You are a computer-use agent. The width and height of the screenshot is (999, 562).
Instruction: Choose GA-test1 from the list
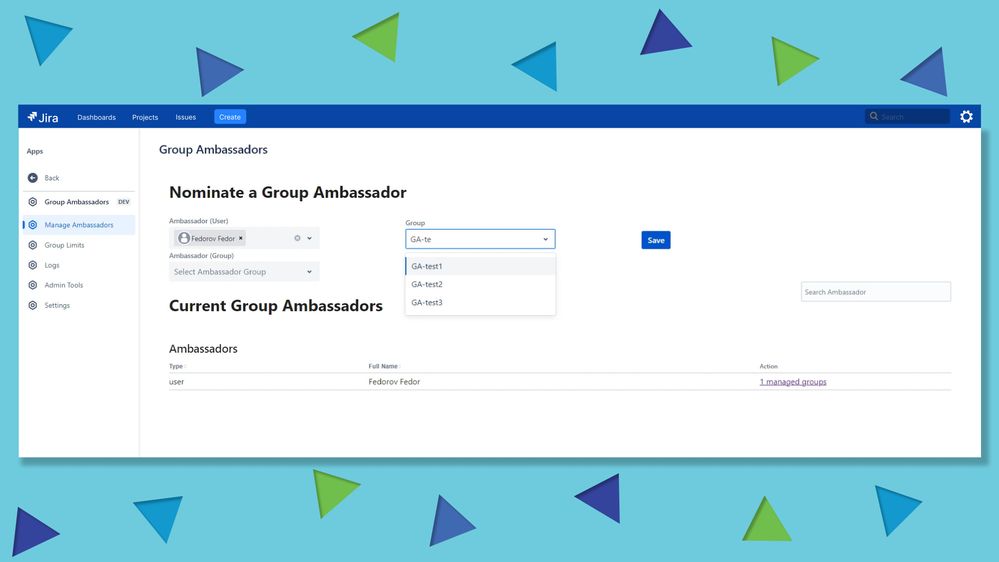480,266
